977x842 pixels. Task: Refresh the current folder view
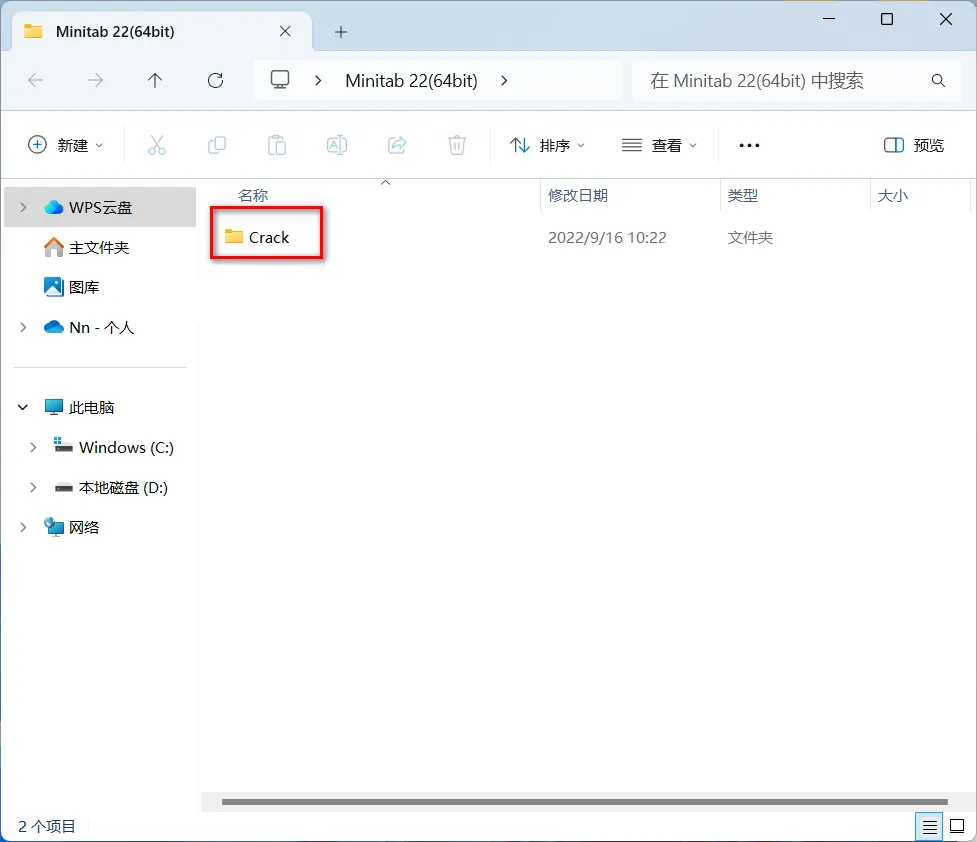pyautogui.click(x=216, y=80)
